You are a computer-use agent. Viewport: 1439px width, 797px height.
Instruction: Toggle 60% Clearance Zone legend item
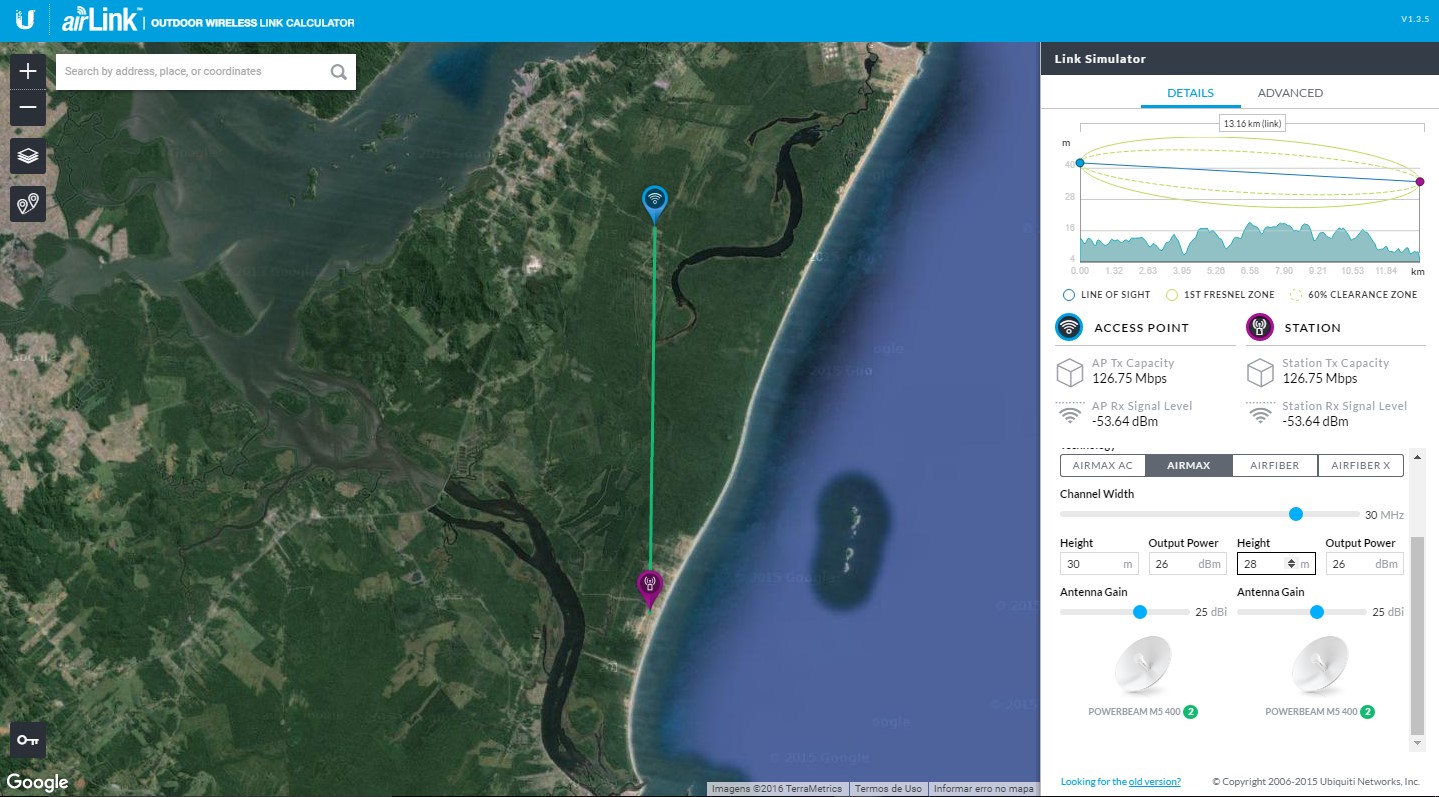tap(1354, 295)
